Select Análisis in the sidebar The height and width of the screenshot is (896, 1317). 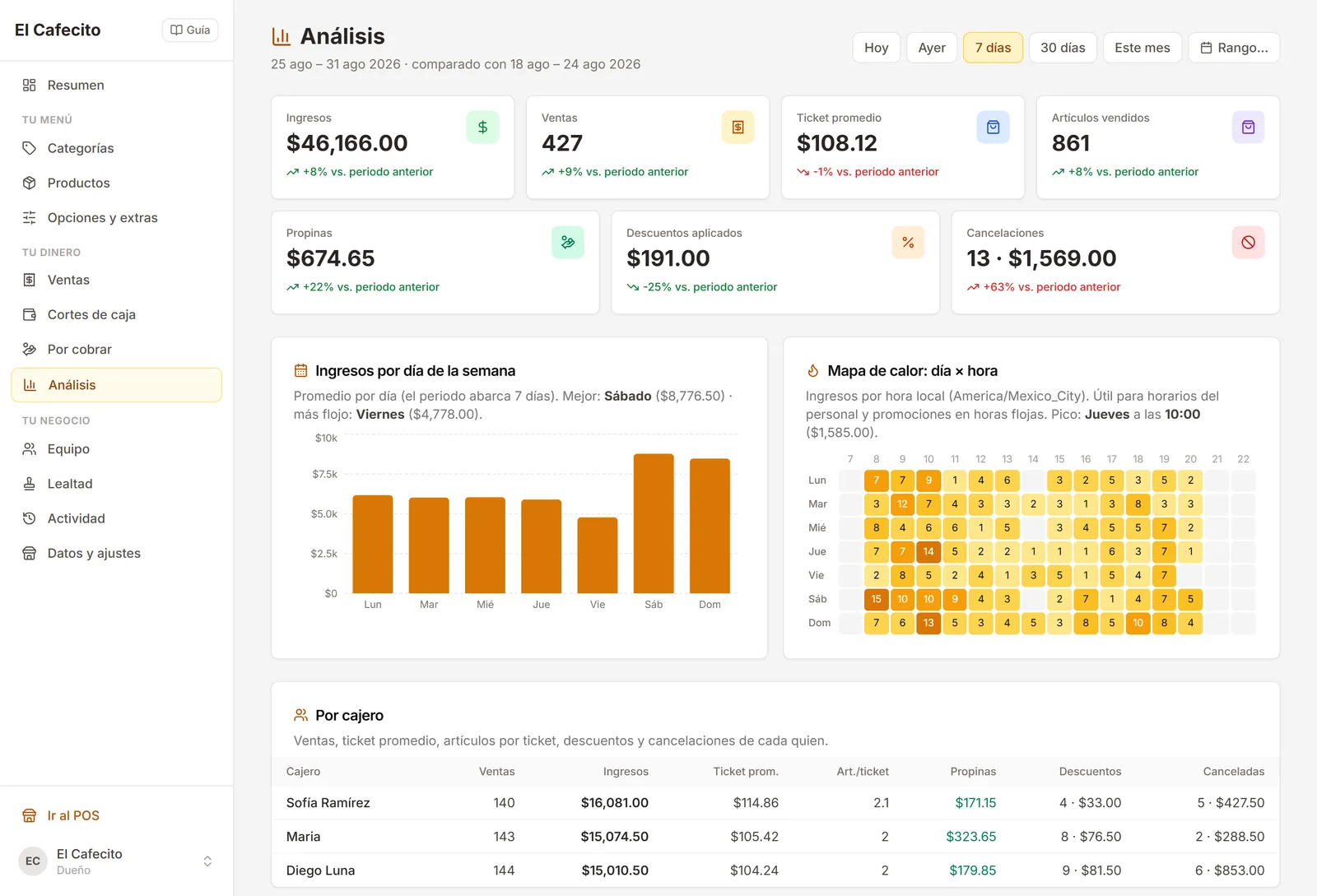tap(117, 385)
